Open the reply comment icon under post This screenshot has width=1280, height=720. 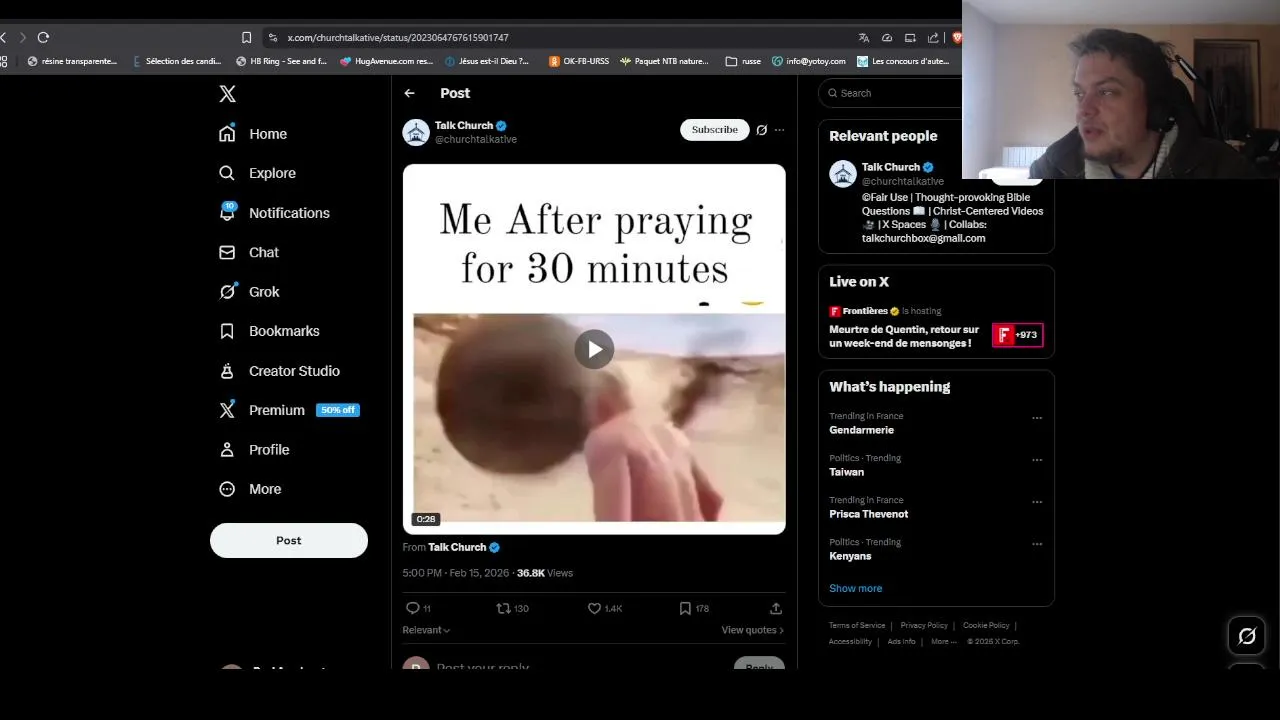pos(412,608)
